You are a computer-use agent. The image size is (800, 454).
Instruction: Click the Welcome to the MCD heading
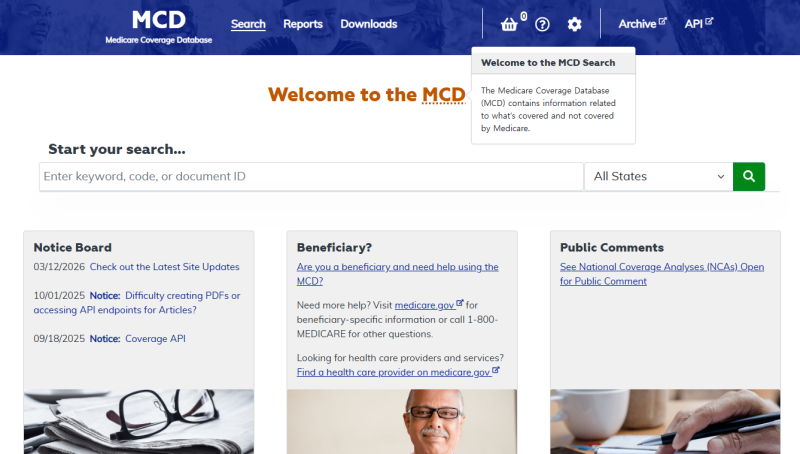pos(366,94)
